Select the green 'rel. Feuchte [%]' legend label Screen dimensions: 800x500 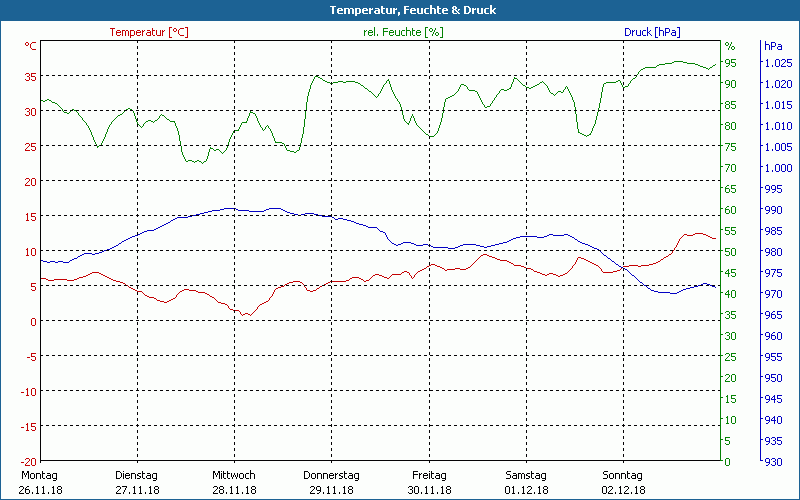pyautogui.click(x=403, y=32)
